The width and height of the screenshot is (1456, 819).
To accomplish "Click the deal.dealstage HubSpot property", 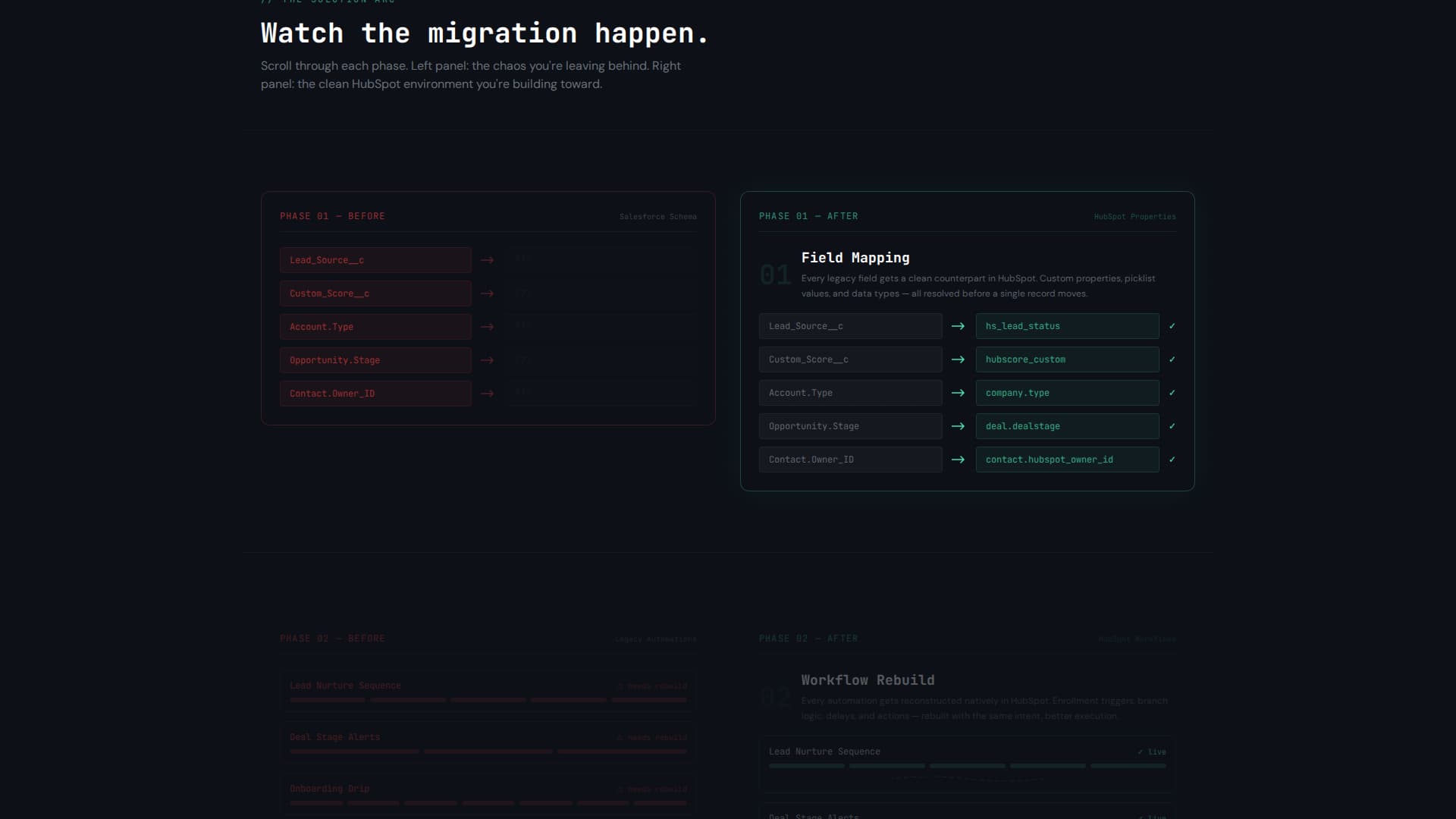I will pos(1068,426).
